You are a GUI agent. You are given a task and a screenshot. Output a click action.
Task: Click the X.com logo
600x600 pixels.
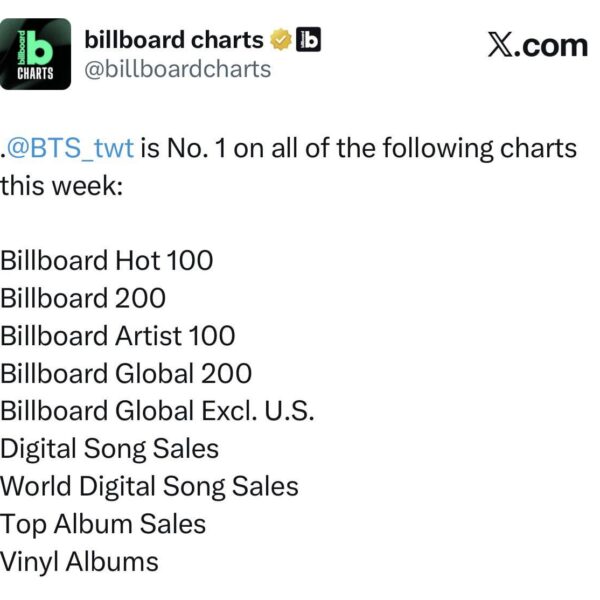tap(537, 45)
